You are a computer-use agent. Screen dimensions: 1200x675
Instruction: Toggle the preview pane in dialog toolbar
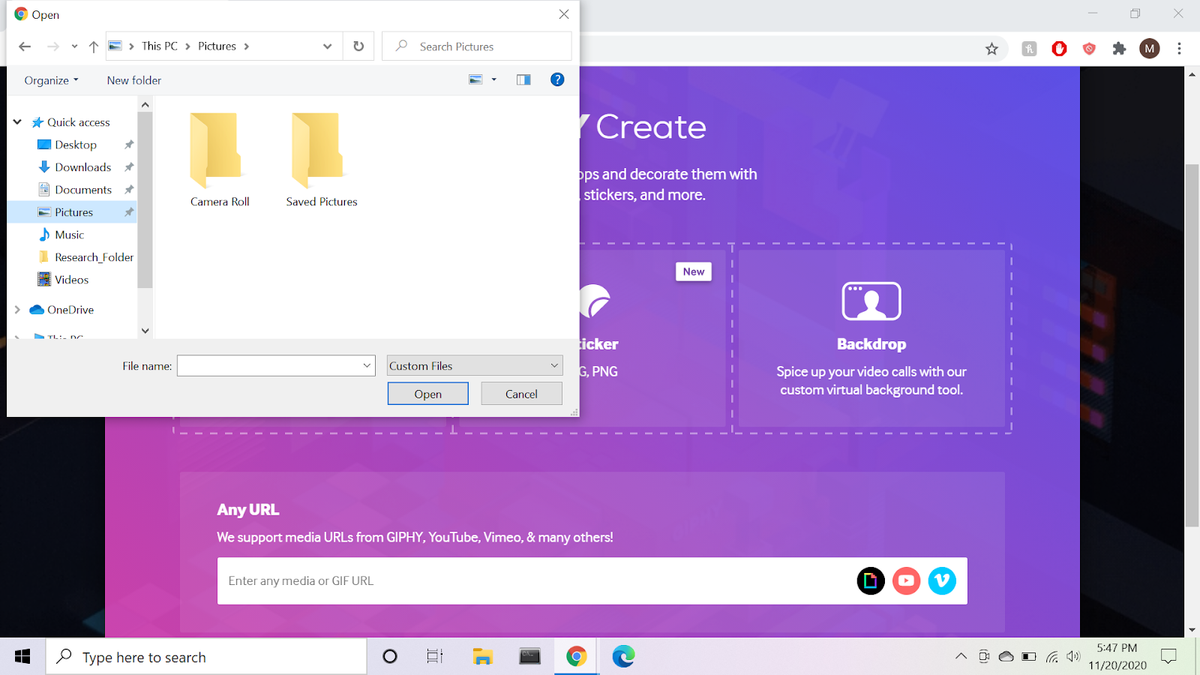click(522, 79)
